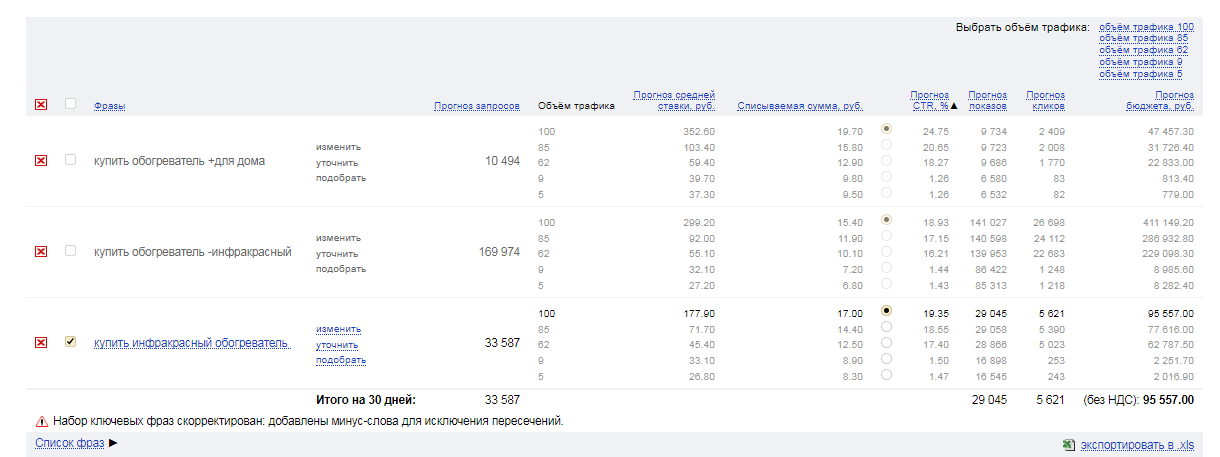Screen dimensions: 1220x457
Task: Delete 'купить обогреватель -инфракрасный' row via red X
Action: click(x=41, y=252)
